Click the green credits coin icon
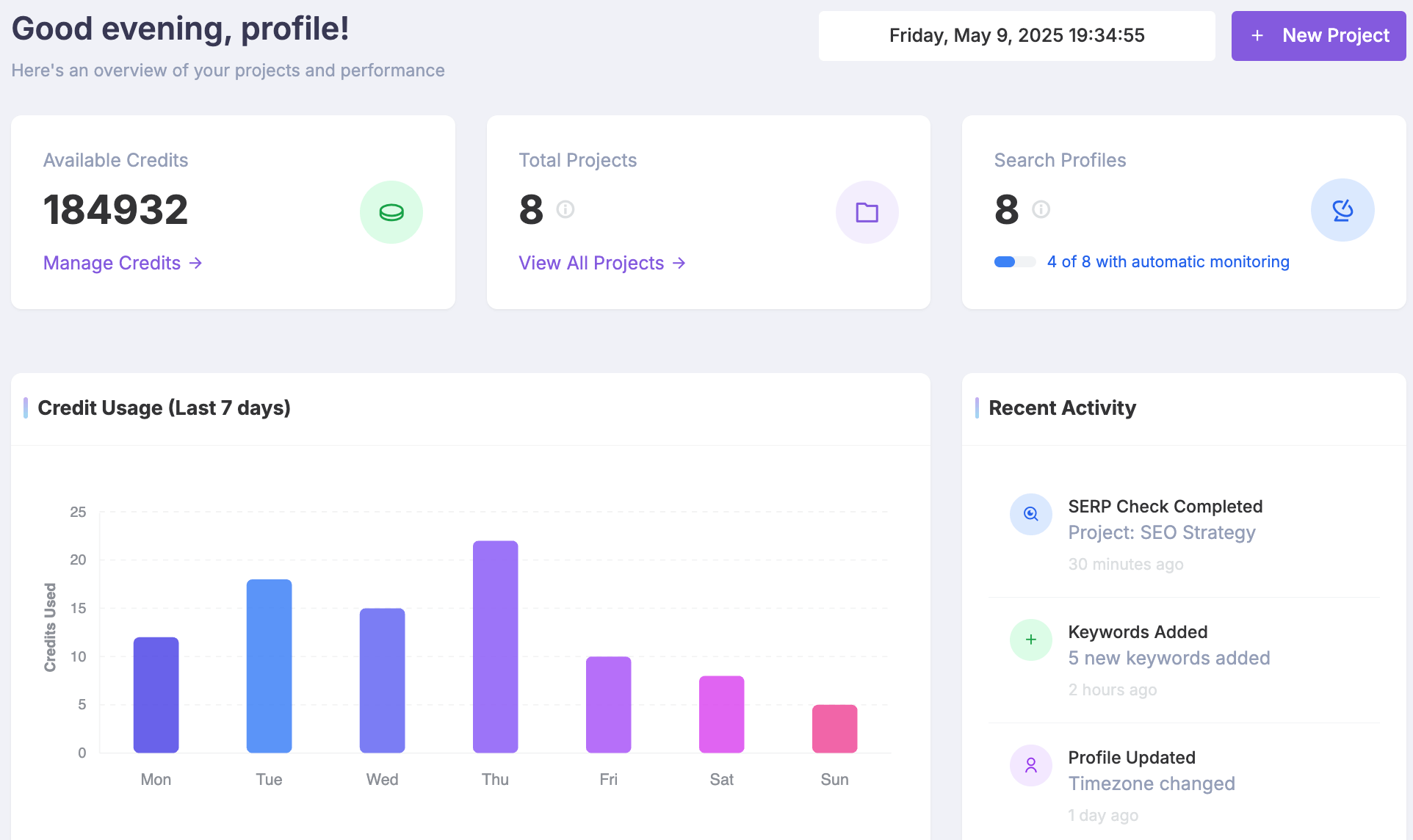This screenshot has height=840, width=1413. point(391,212)
